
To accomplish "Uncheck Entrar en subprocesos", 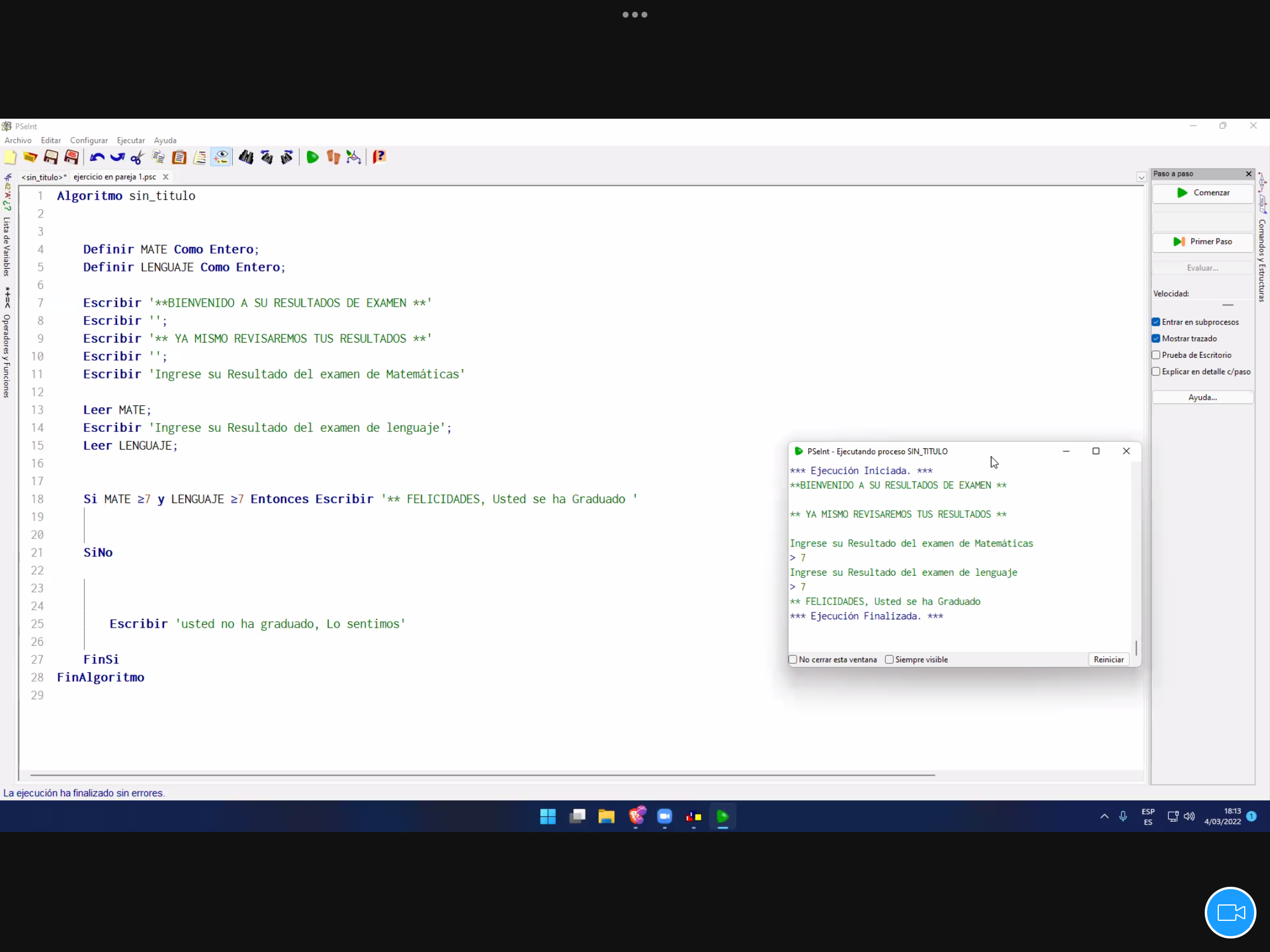I will tap(1156, 322).
